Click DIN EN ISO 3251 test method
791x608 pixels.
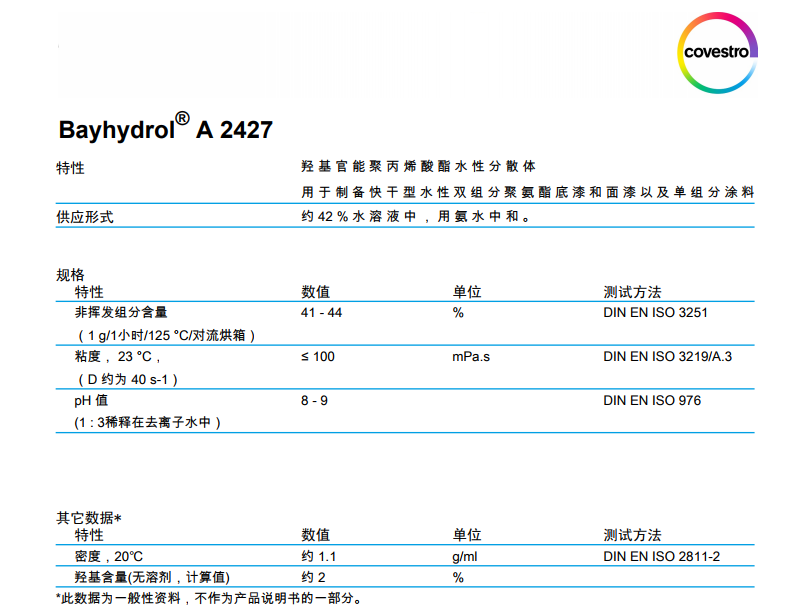click(655, 313)
